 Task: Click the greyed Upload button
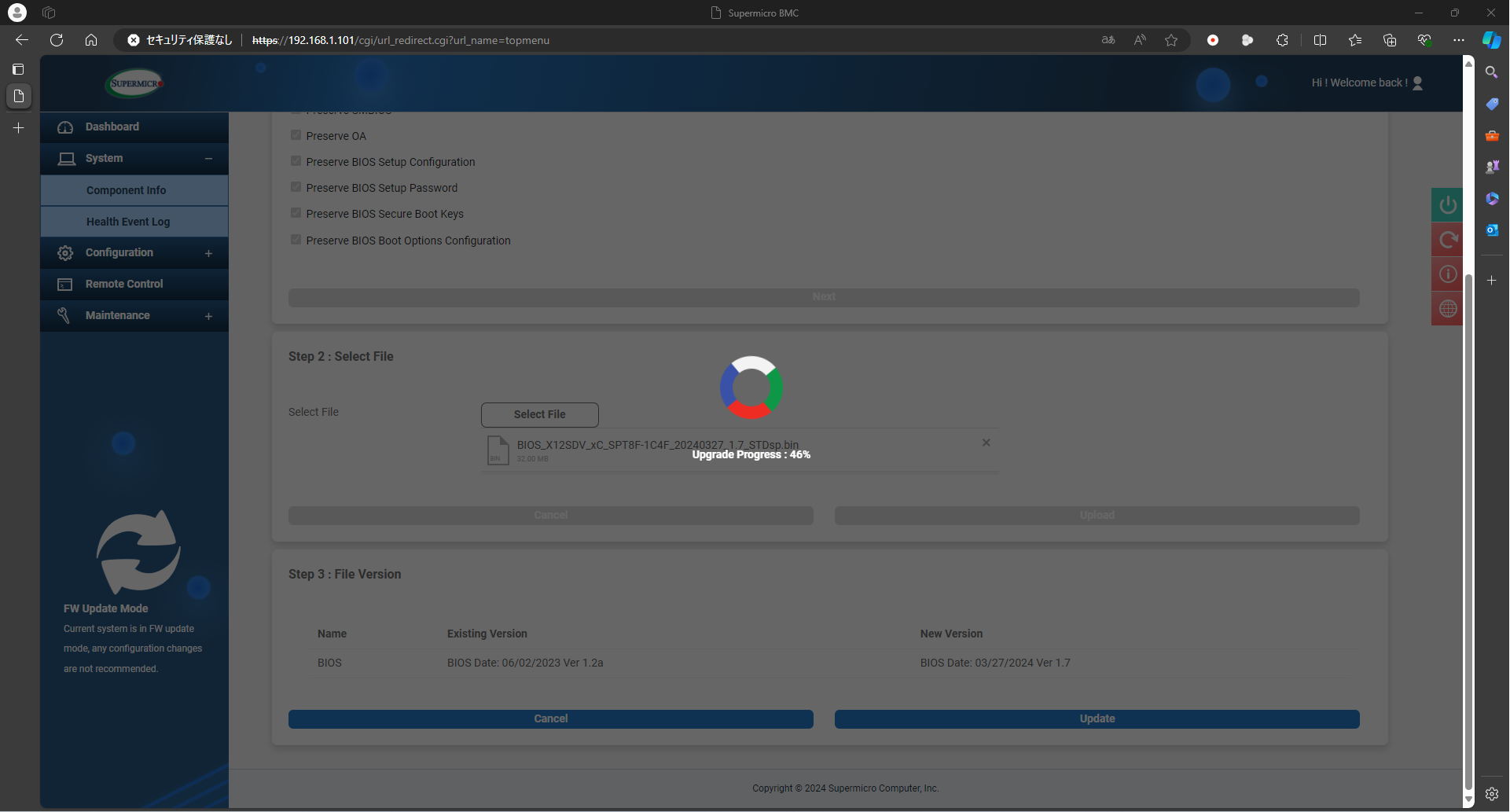1097,516
